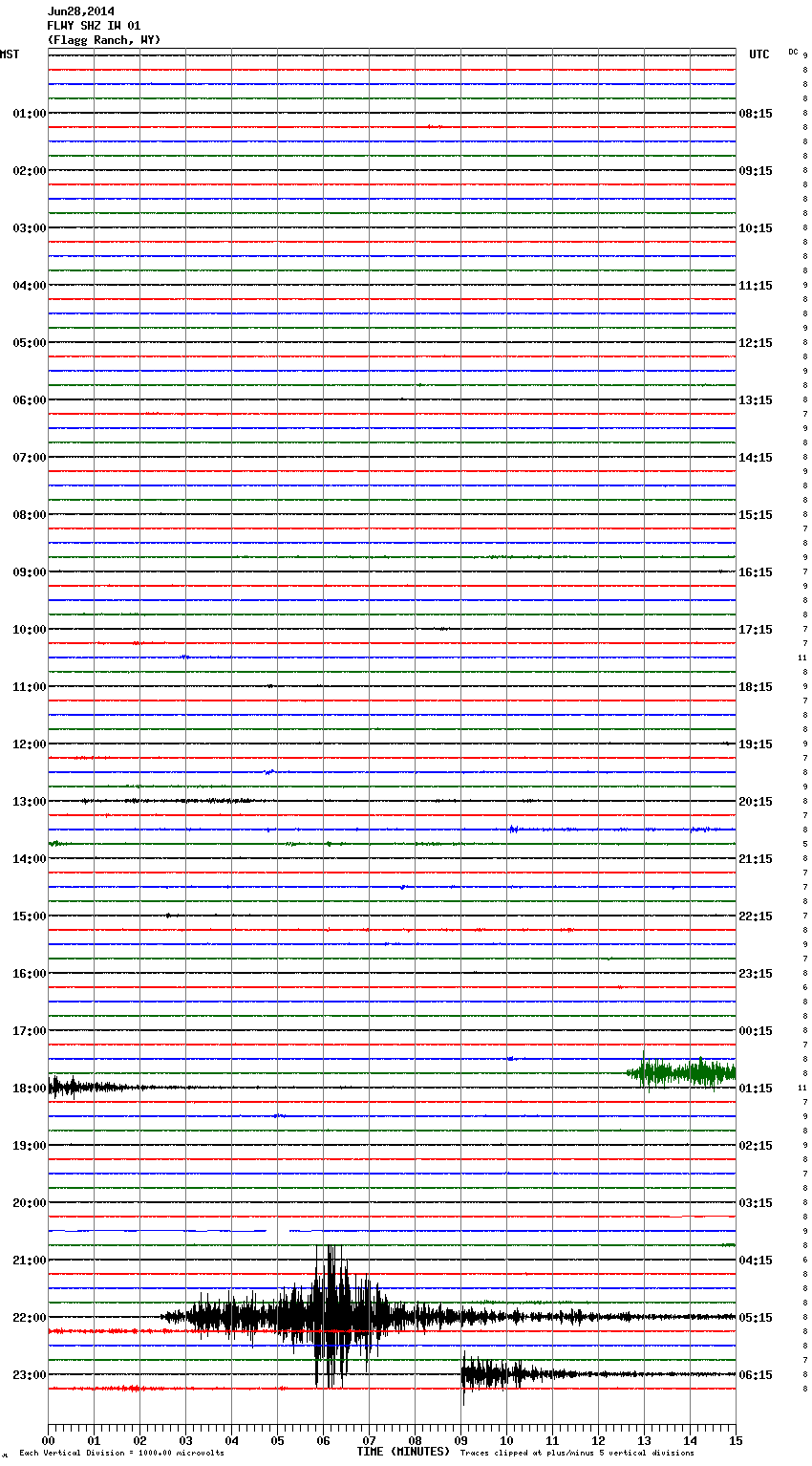Click the 12:15 UTC time label
The width and height of the screenshot is (812, 1466).
click(x=756, y=343)
